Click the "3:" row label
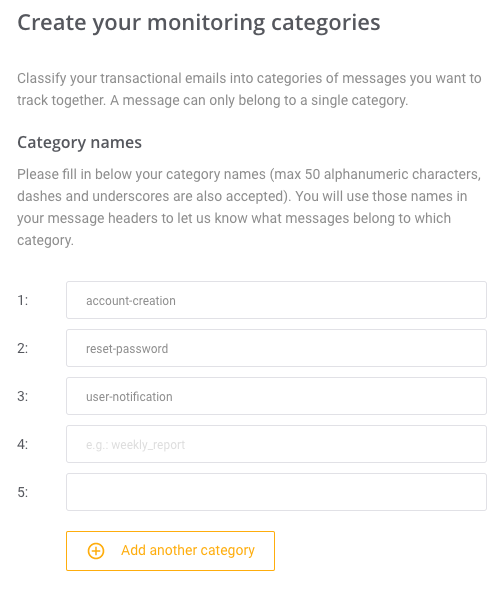 click(x=23, y=396)
